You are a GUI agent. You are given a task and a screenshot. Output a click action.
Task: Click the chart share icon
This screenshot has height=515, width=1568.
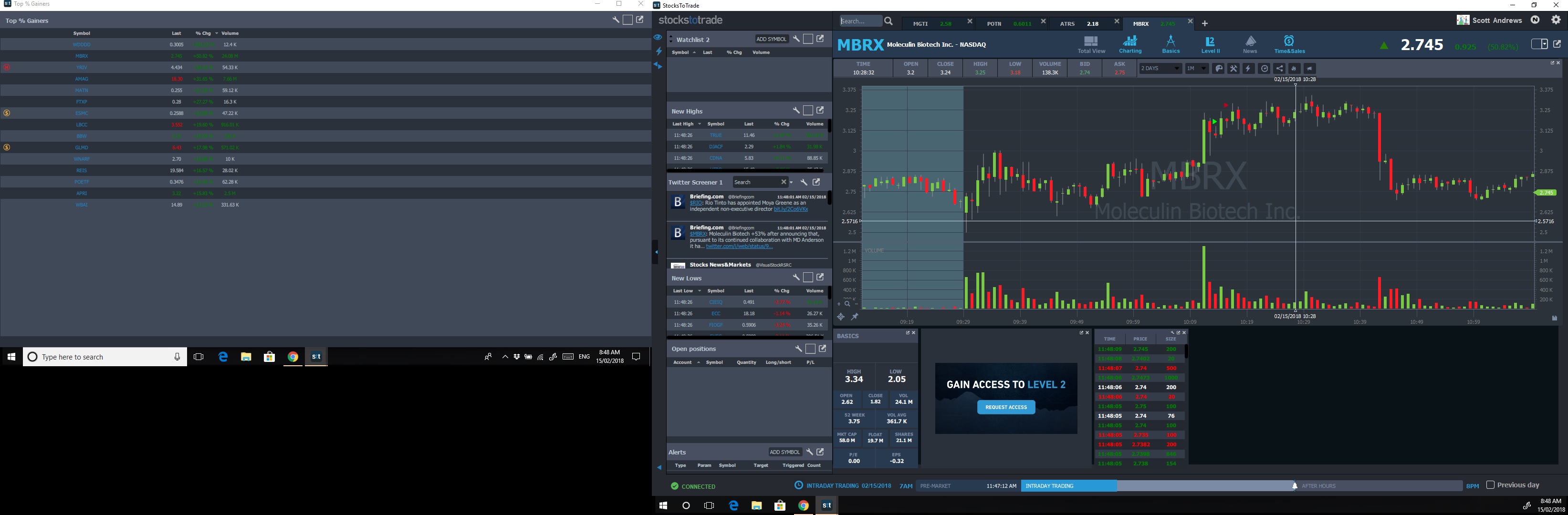click(x=1279, y=69)
